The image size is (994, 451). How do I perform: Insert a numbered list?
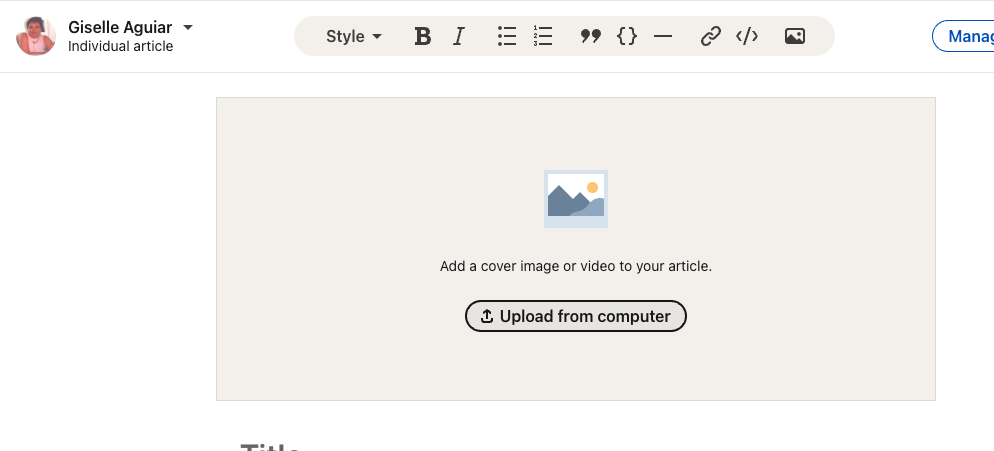543,37
